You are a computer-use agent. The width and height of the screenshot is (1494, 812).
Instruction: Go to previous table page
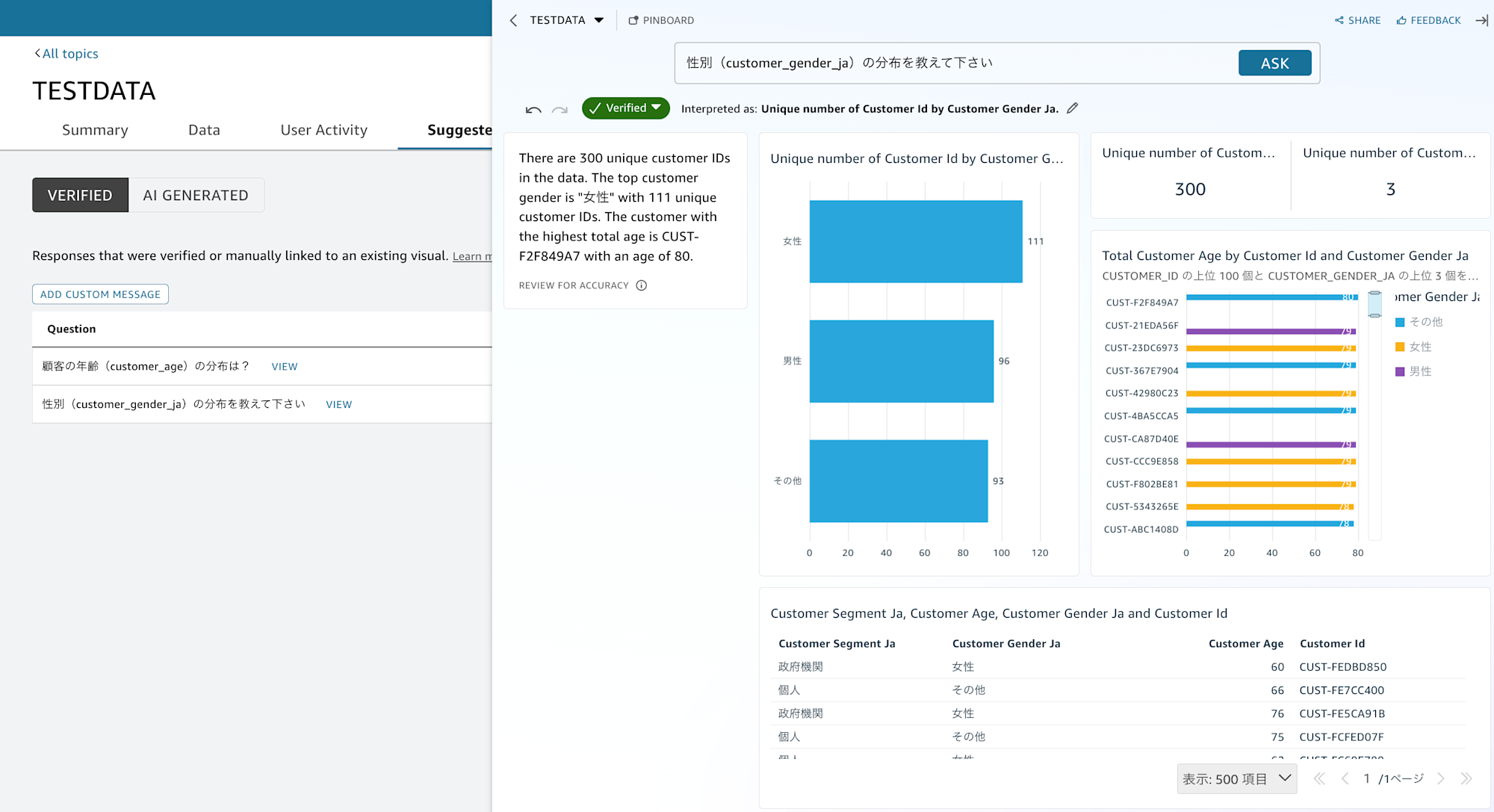1345,778
